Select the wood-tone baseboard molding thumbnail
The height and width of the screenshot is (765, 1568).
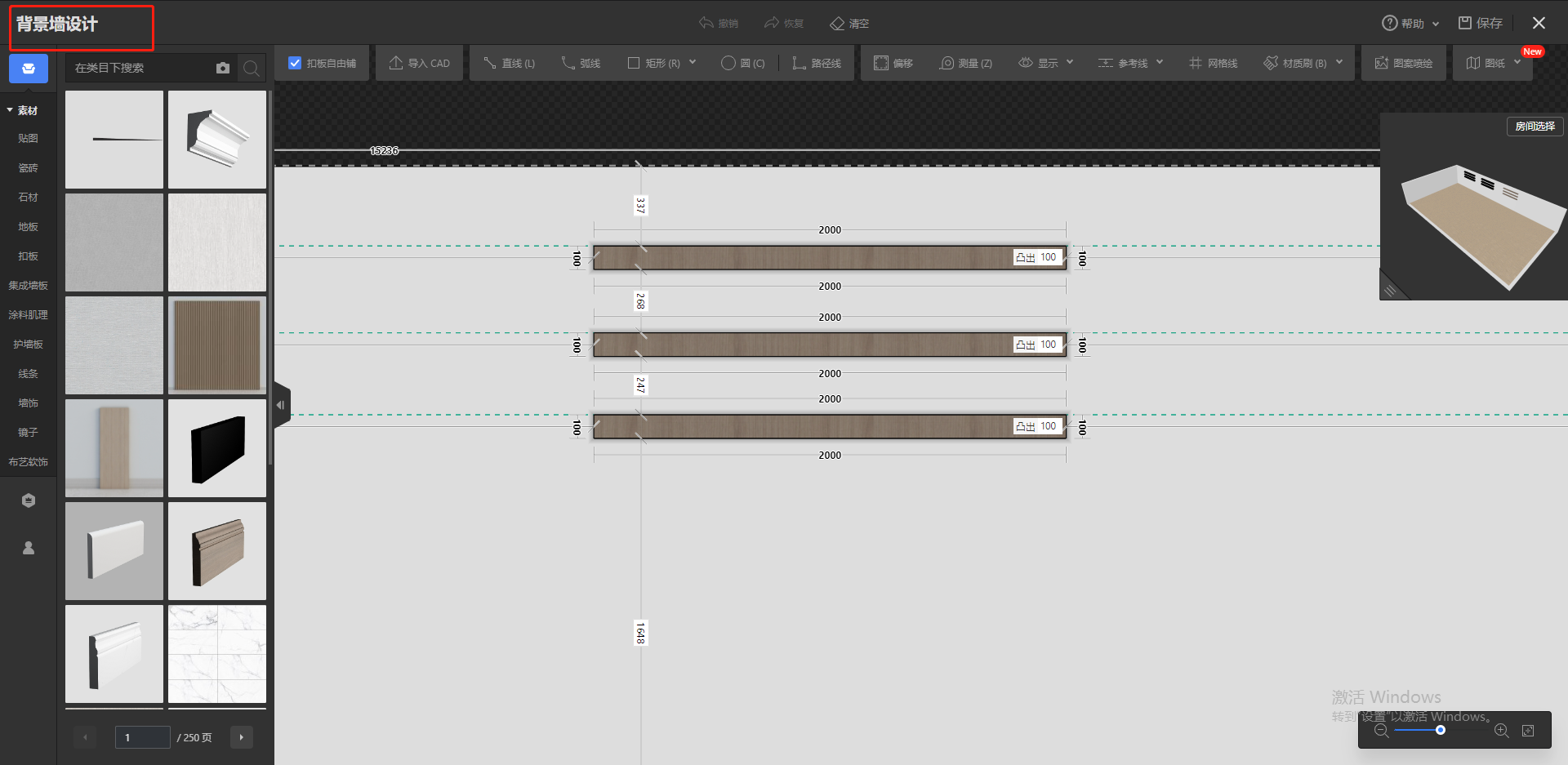pyautogui.click(x=217, y=551)
